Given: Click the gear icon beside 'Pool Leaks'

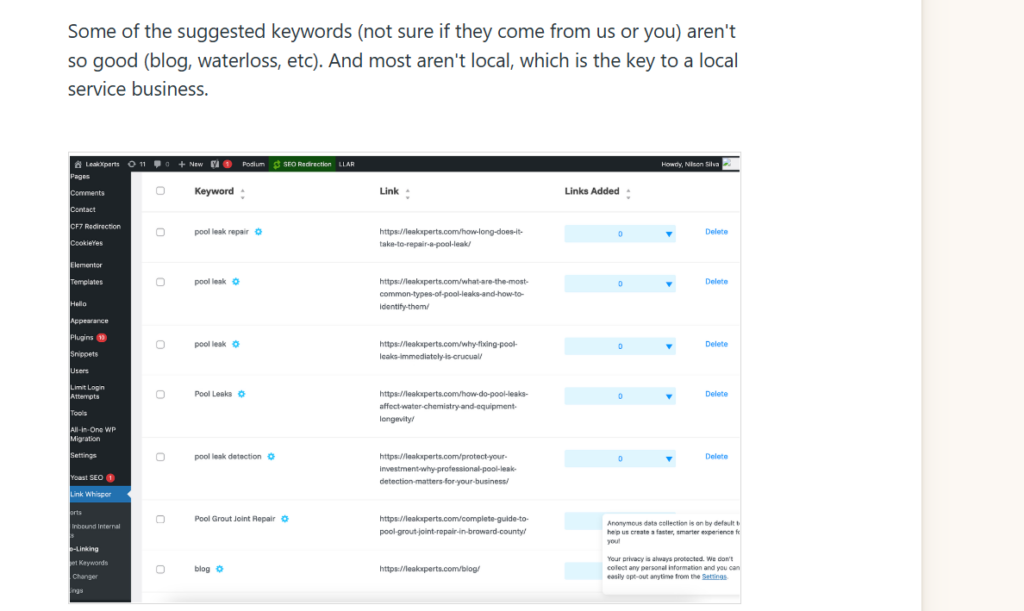Looking at the screenshot, I should point(242,394).
